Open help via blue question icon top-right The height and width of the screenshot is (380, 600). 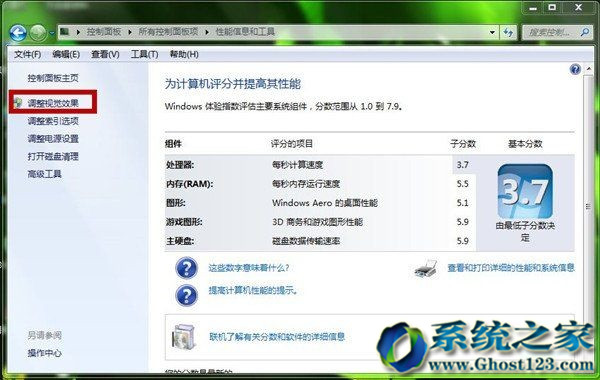click(x=575, y=69)
